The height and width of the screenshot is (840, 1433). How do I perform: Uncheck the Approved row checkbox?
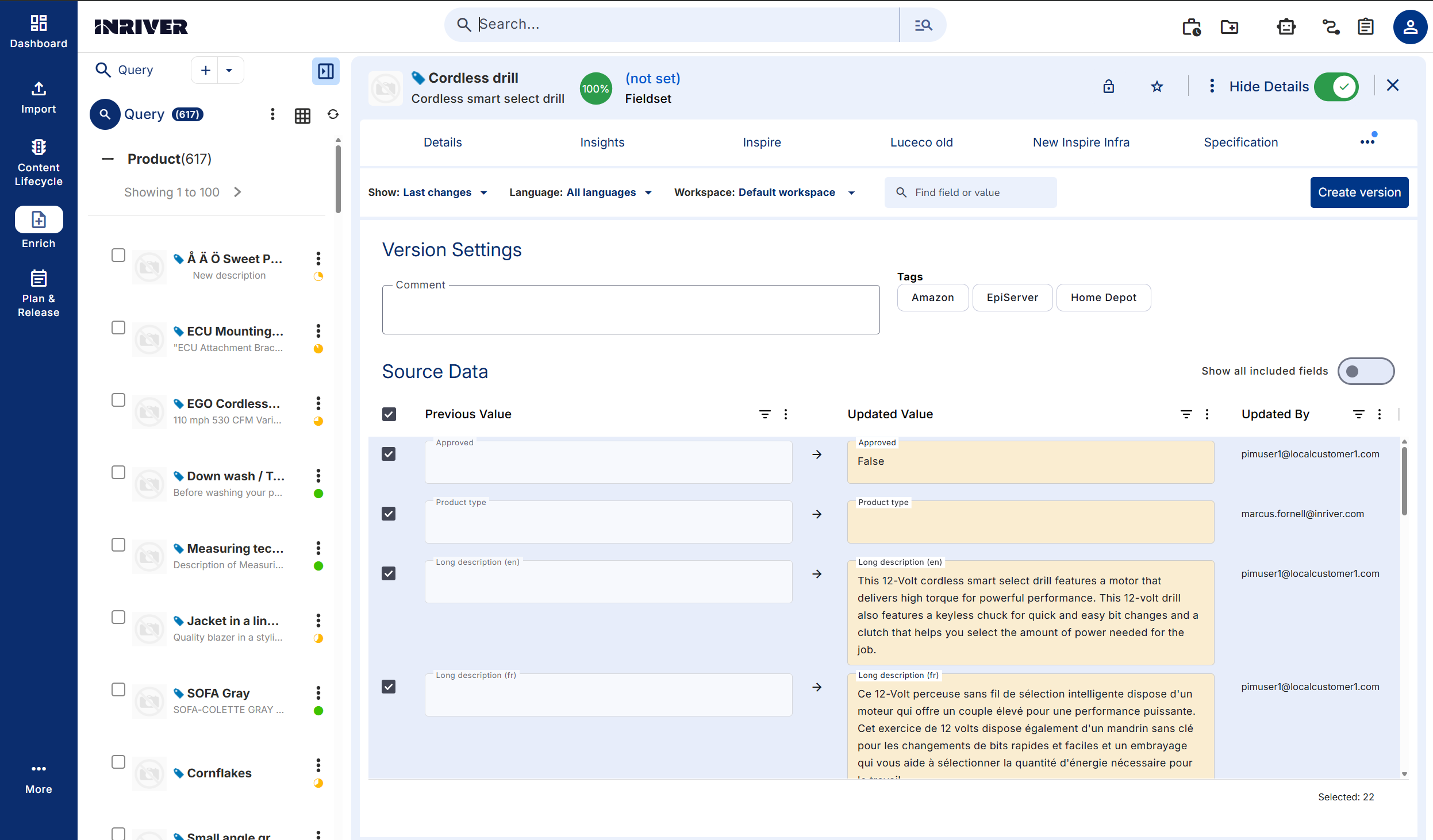(389, 454)
